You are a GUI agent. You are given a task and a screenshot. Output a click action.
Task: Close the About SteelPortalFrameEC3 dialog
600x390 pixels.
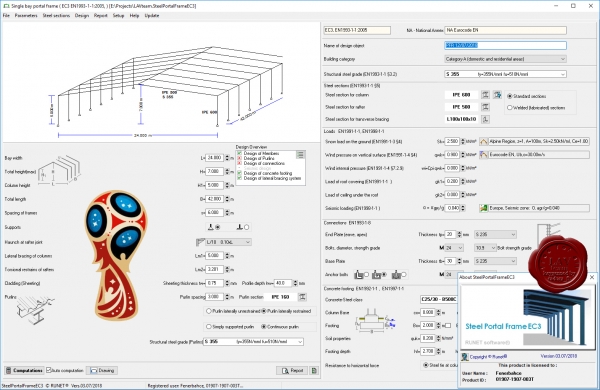[592, 277]
